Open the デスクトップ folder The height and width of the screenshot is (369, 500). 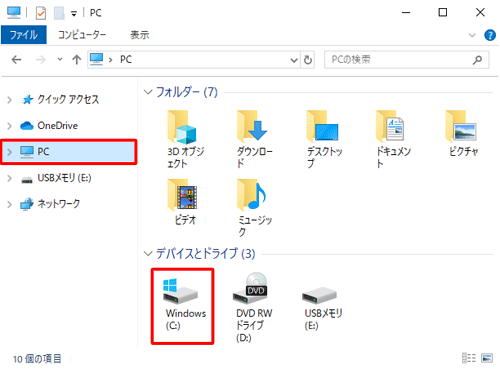point(323,139)
